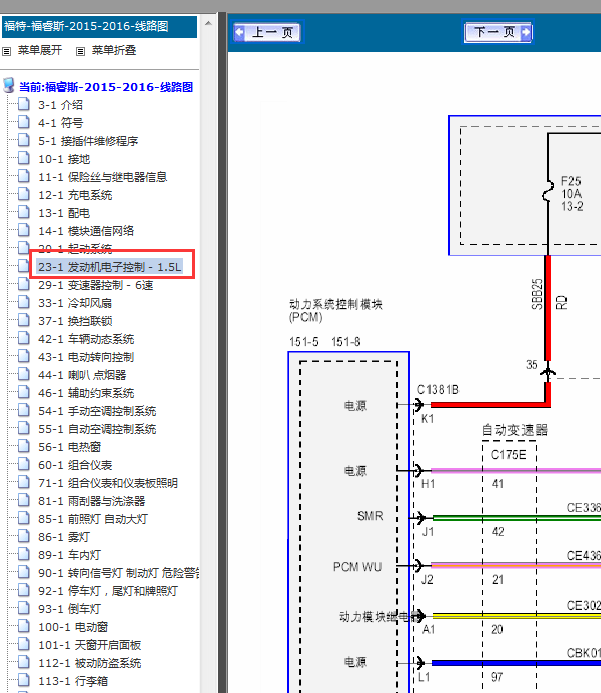Open 10-1 接地 entry
The image size is (601, 693).
[64, 159]
